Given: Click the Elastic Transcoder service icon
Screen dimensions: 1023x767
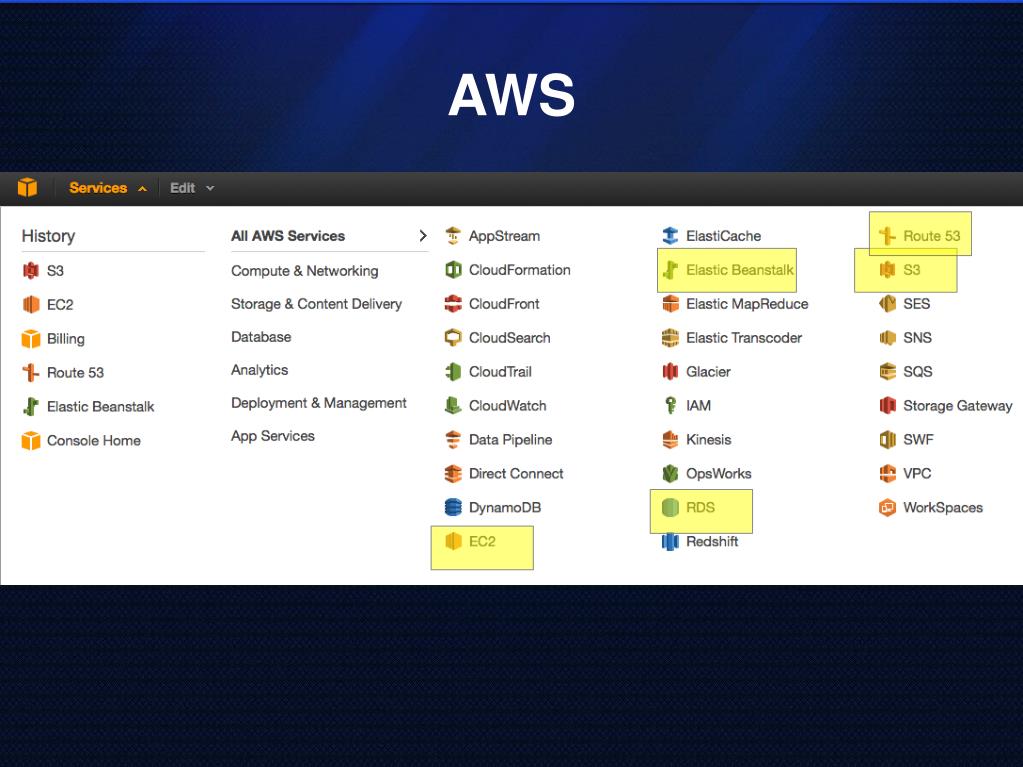Looking at the screenshot, I should (x=670, y=337).
